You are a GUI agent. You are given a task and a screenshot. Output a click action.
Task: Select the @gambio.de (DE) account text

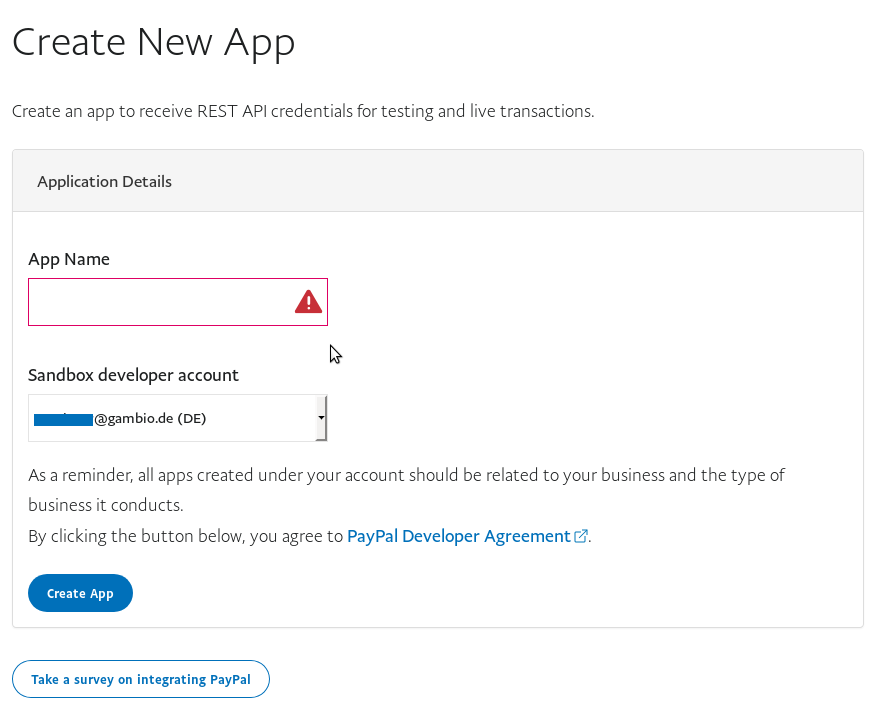[x=150, y=419]
